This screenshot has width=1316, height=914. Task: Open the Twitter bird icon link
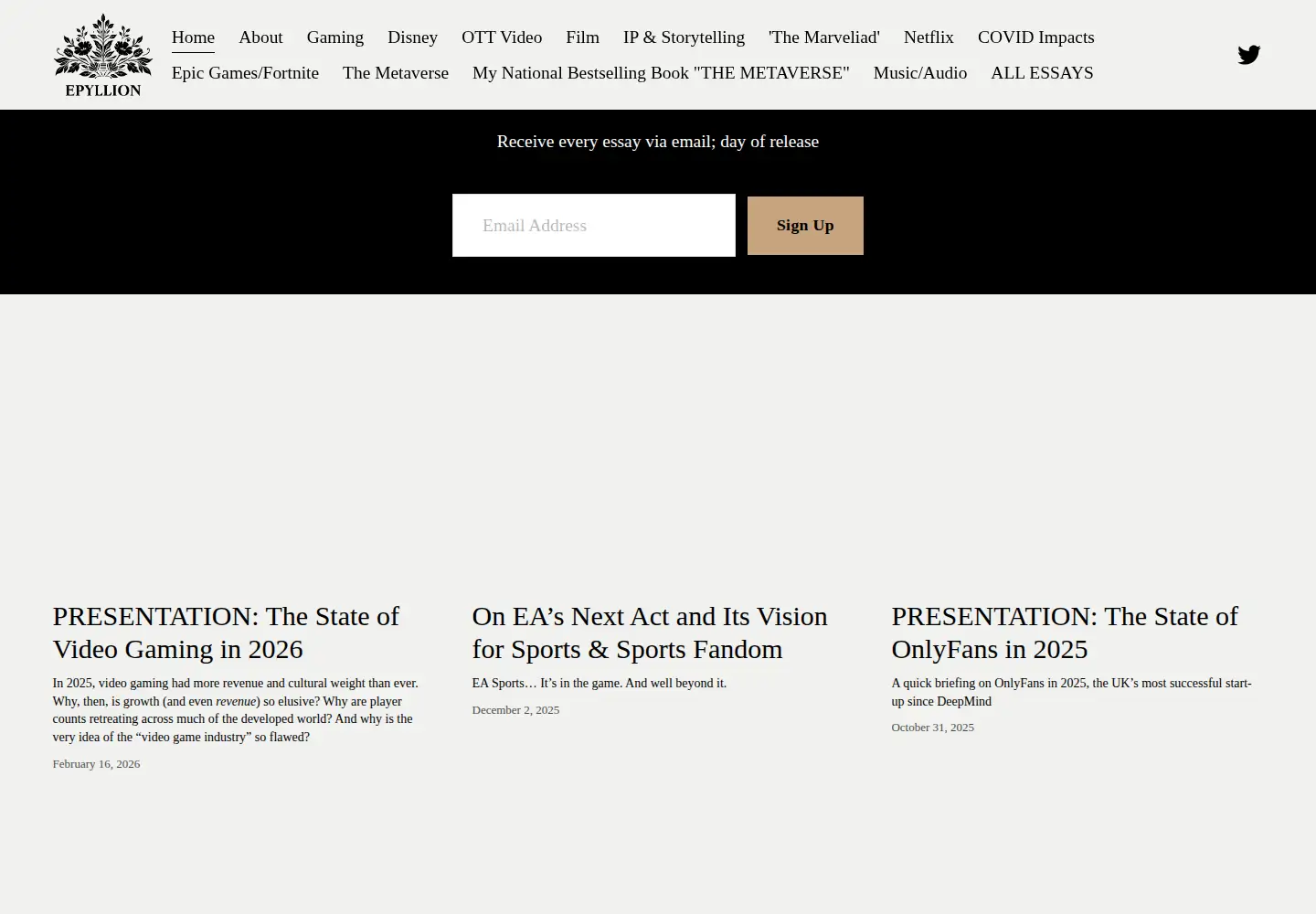[x=1249, y=55]
